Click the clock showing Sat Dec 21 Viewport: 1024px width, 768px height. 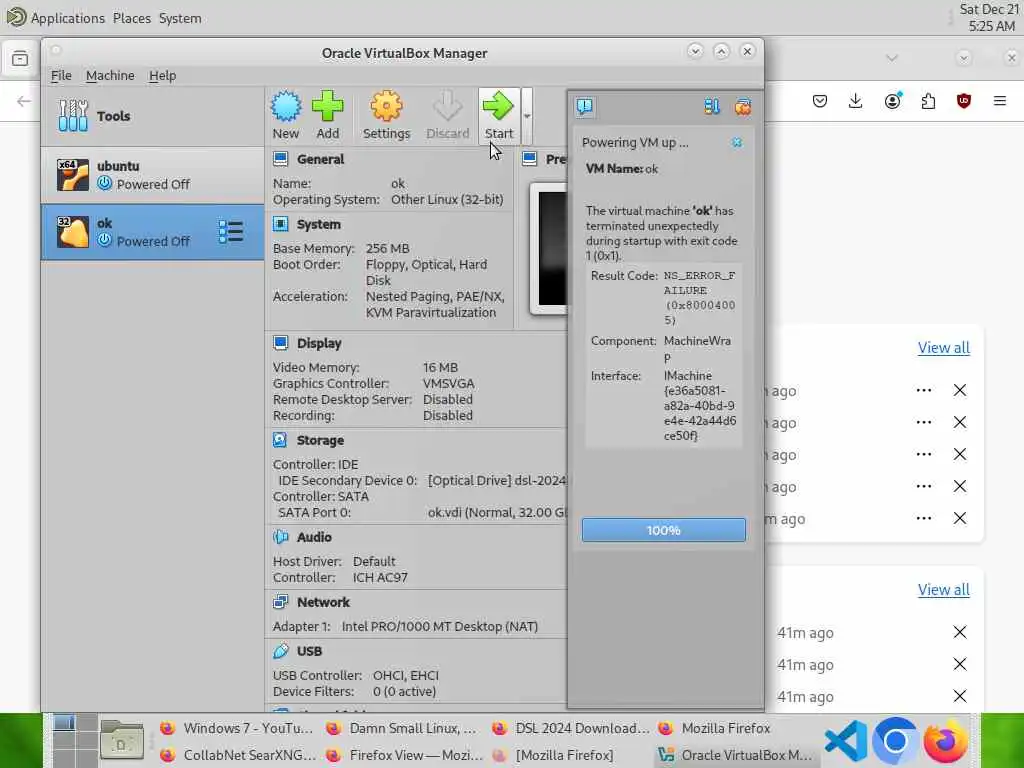tap(988, 18)
